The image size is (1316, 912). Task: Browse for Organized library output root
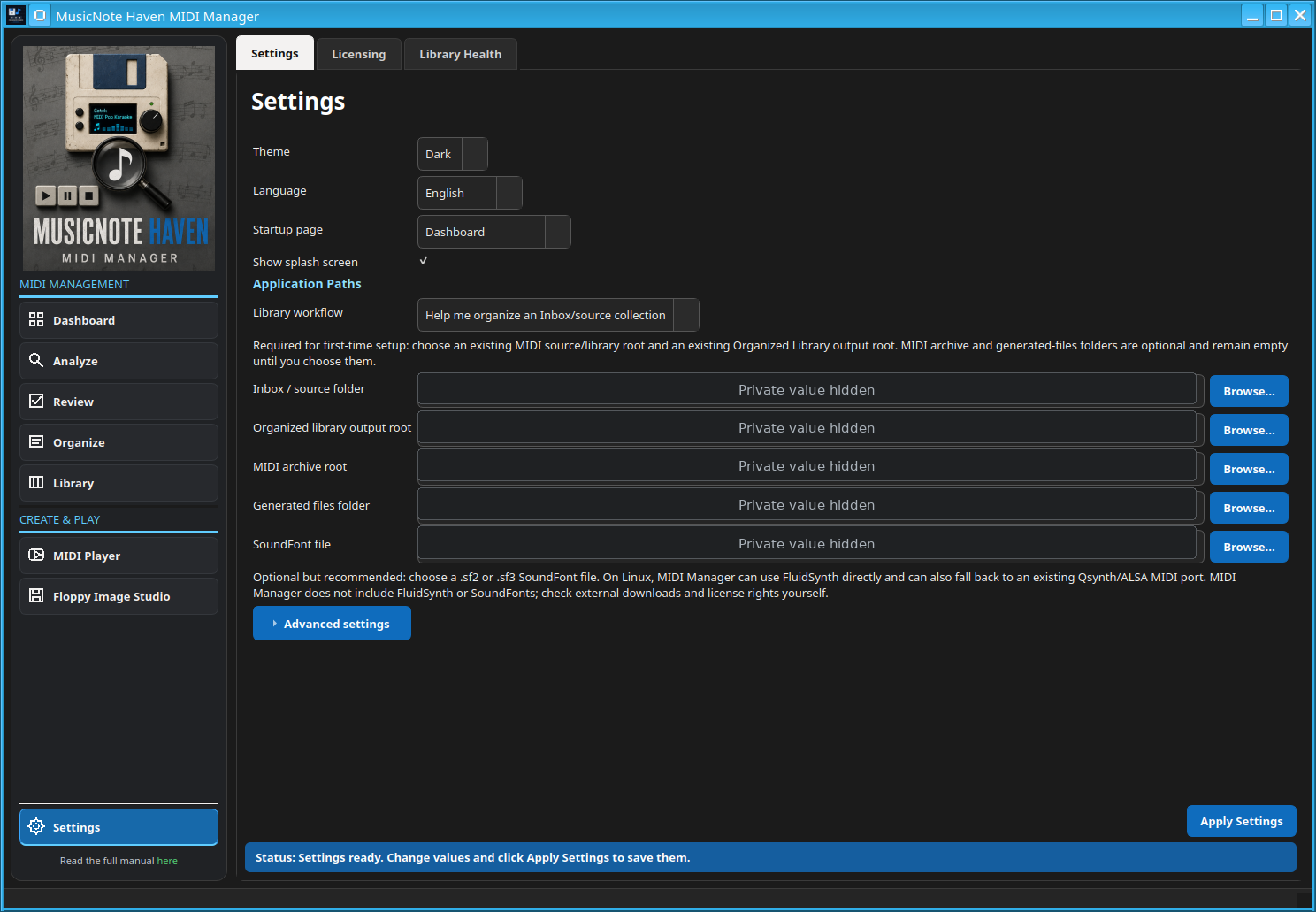pyautogui.click(x=1249, y=430)
